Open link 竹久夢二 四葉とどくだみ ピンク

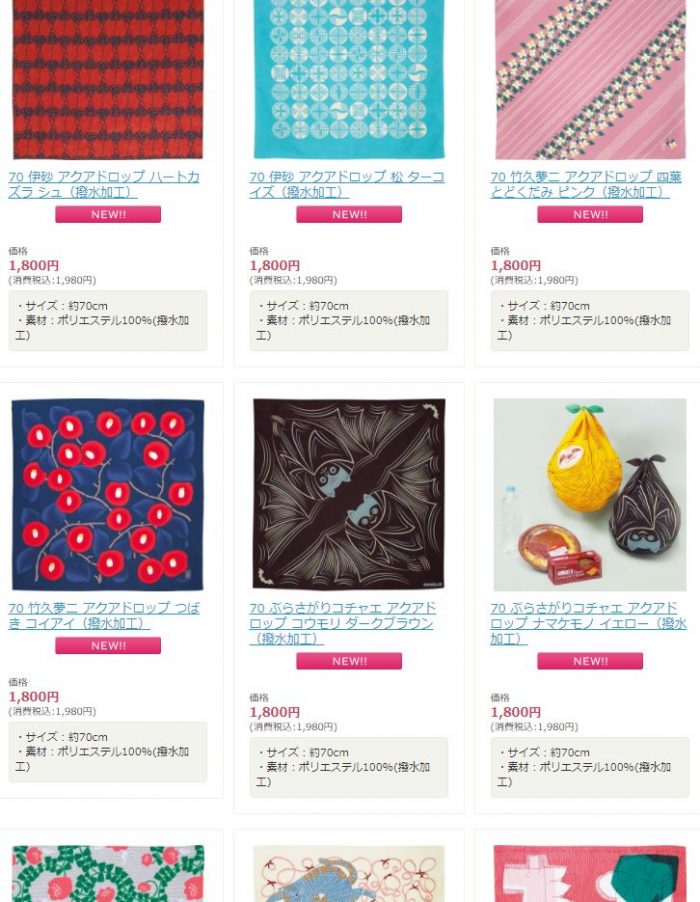[586, 185]
